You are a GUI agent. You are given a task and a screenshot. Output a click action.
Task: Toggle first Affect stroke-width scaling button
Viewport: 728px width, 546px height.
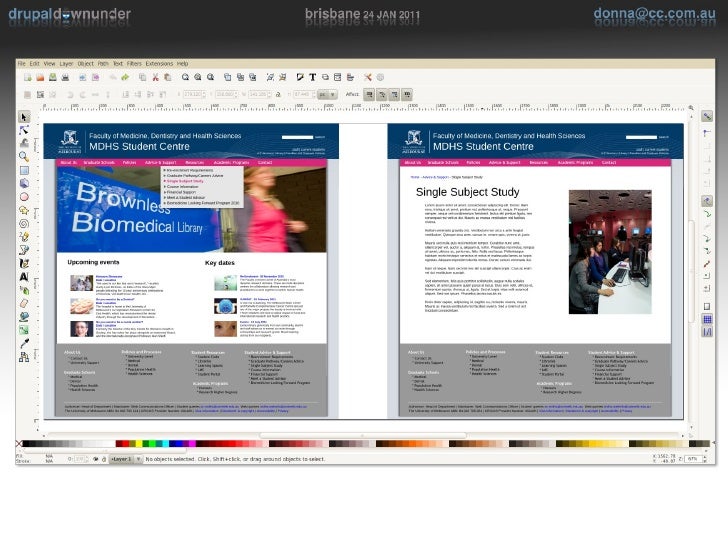point(369,95)
